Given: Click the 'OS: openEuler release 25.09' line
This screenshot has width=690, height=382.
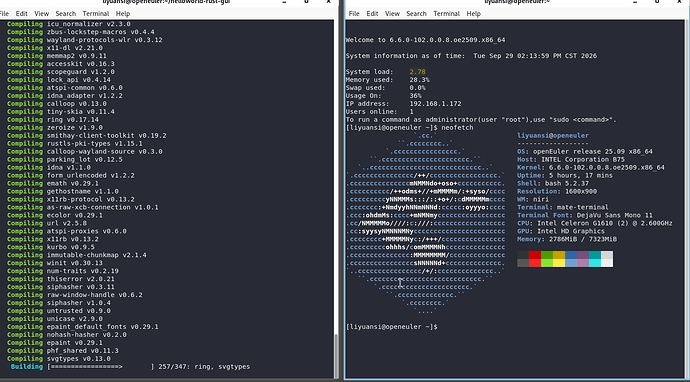Looking at the screenshot, I should coord(585,151).
